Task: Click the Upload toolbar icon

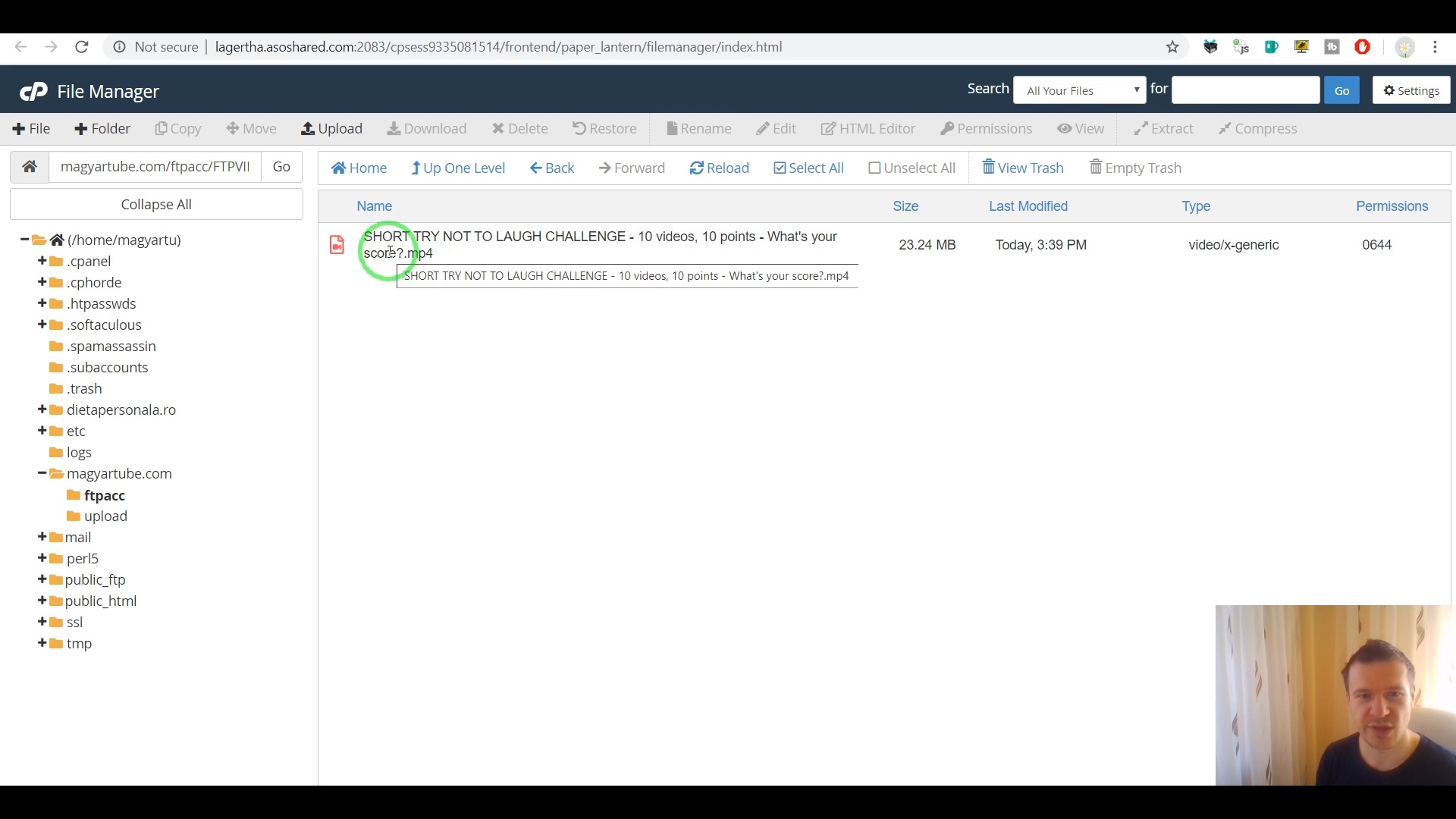Action: tap(308, 129)
